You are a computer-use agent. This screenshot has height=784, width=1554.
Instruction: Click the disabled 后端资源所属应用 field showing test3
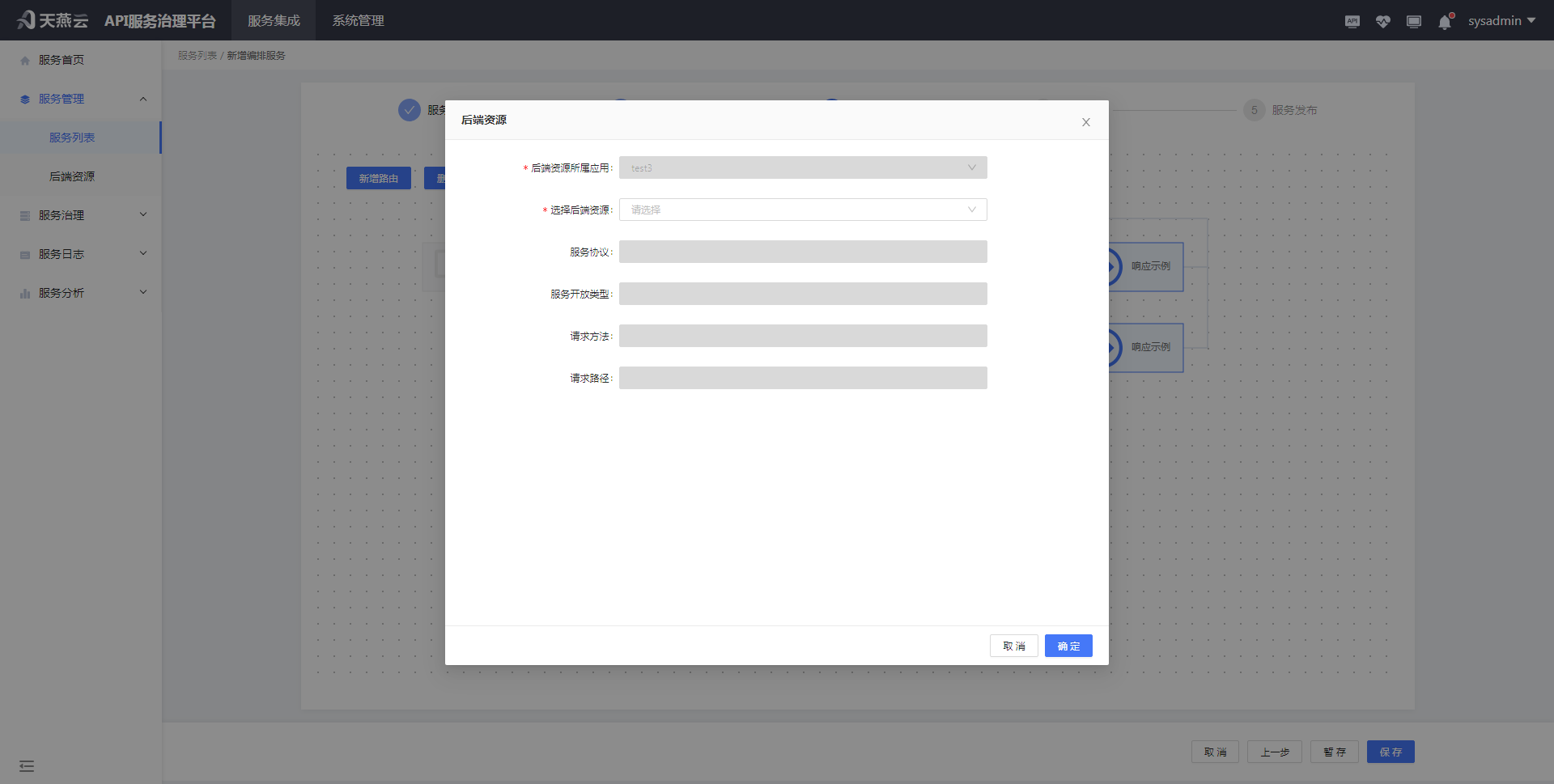click(802, 167)
